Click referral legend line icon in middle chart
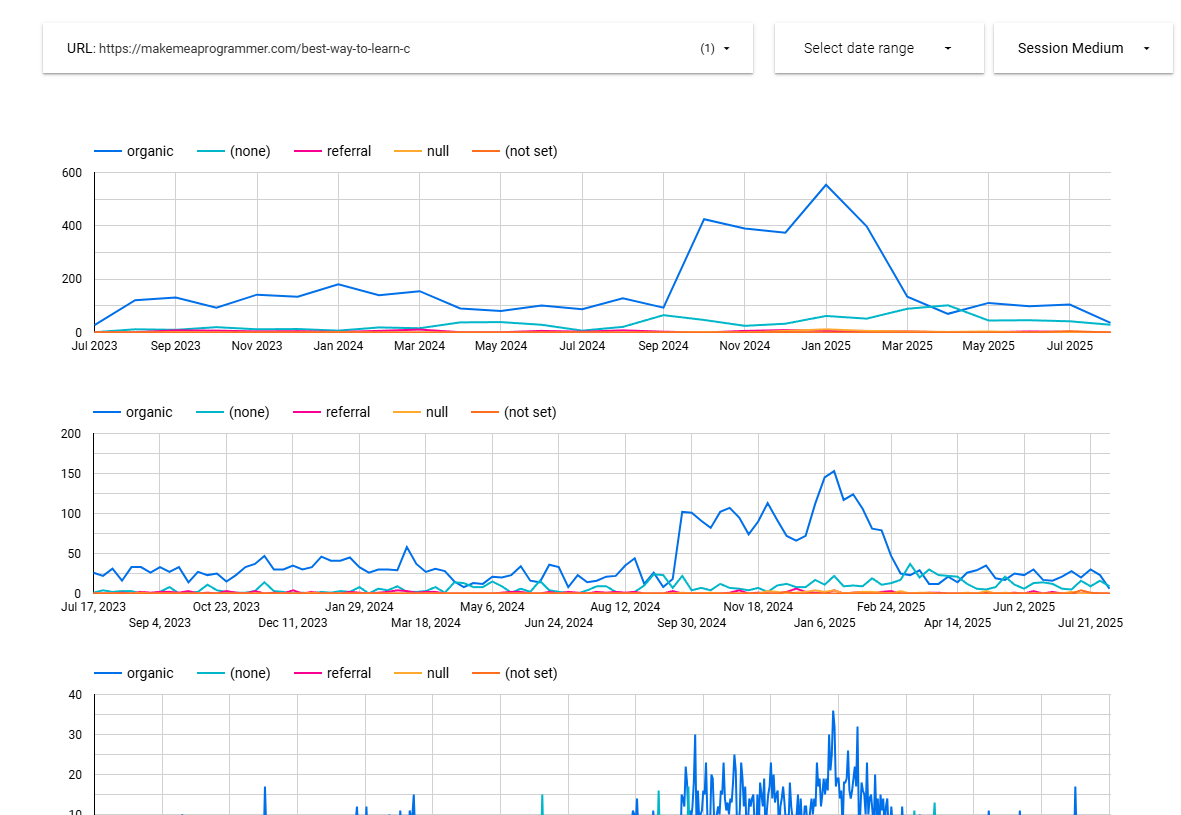 (x=307, y=412)
